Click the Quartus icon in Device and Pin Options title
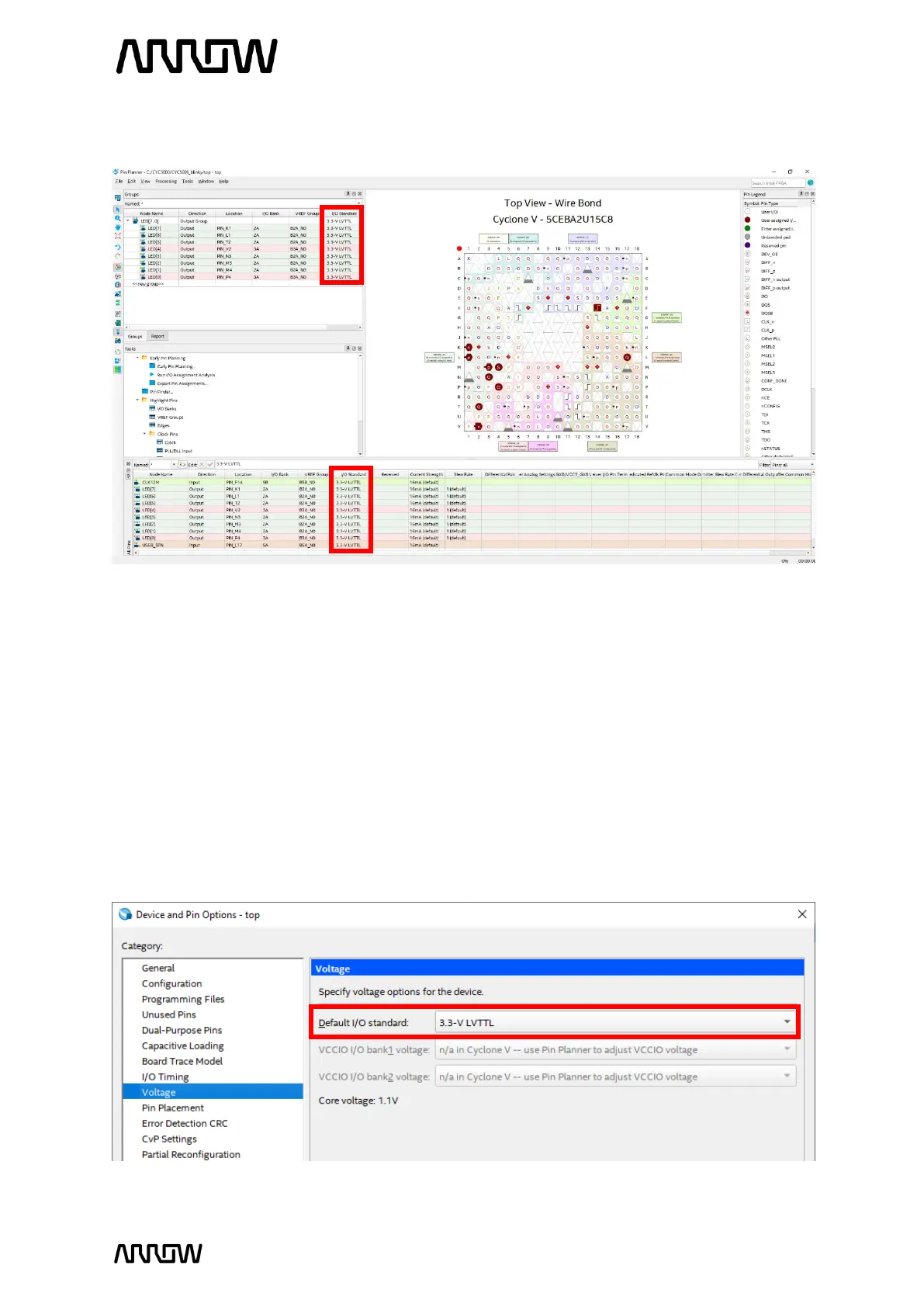 pos(126,914)
